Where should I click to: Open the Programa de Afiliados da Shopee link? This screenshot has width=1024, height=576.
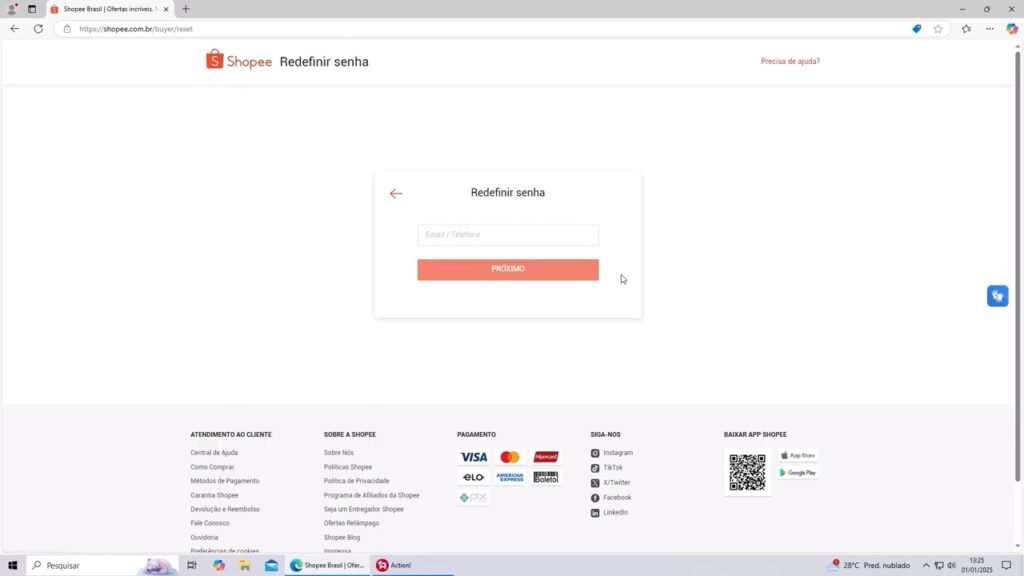(372, 495)
